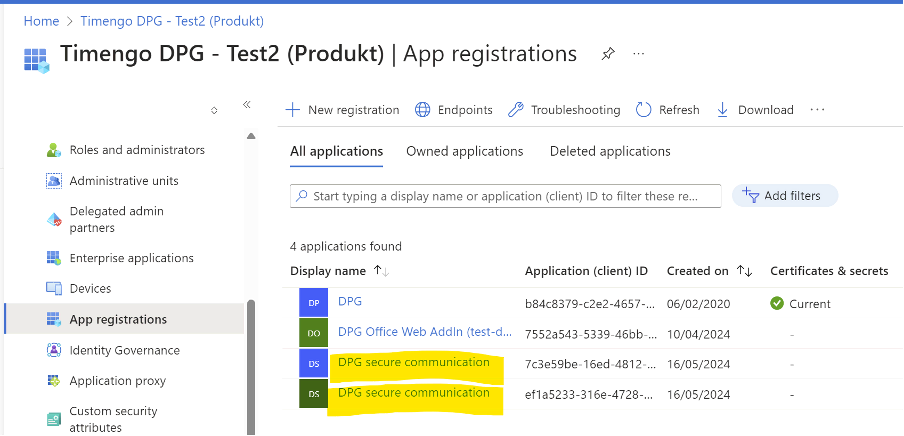Open toolbar more options ellipsis

[x=818, y=110]
